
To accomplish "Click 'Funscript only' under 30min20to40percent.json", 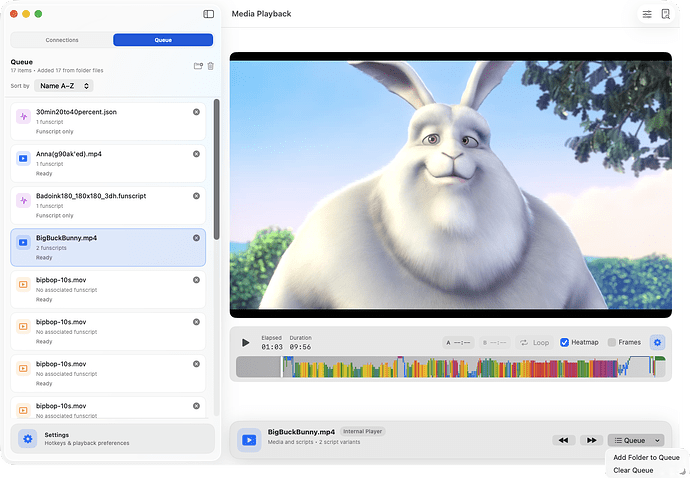I will [55, 132].
